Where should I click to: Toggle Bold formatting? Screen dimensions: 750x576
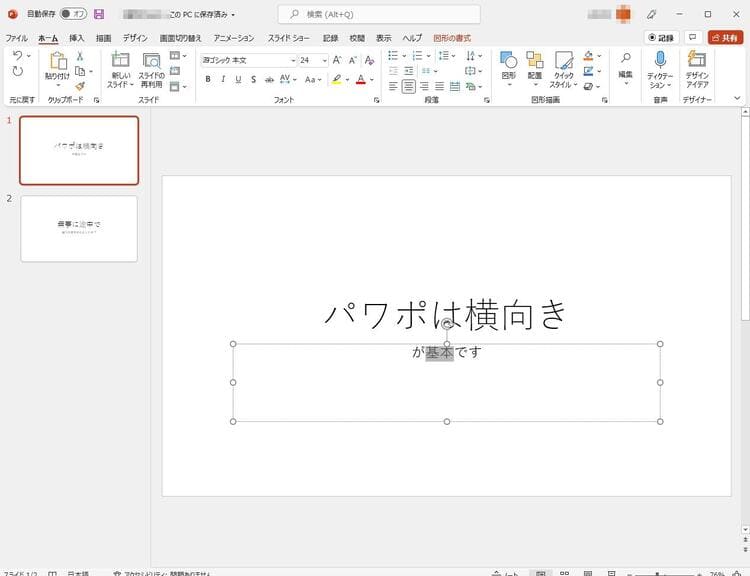click(x=208, y=79)
